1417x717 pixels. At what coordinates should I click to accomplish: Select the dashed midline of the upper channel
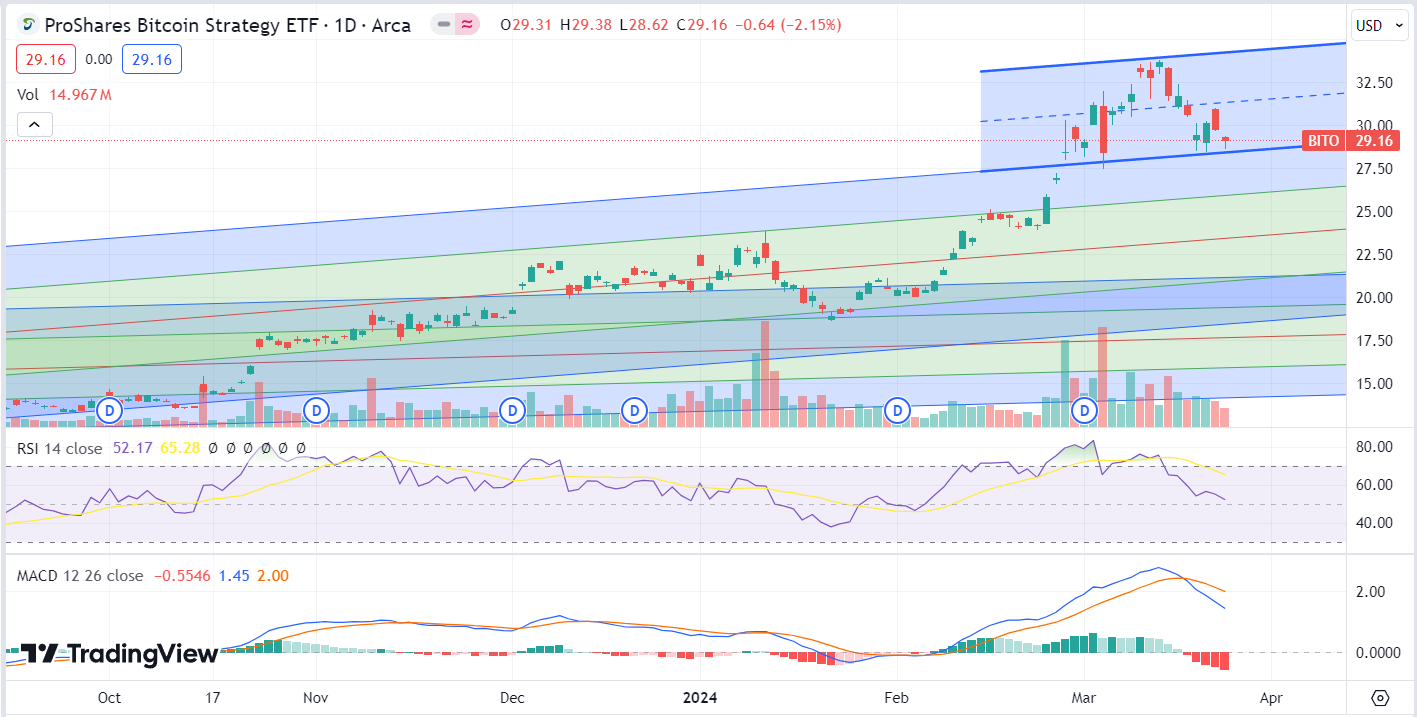(1162, 107)
